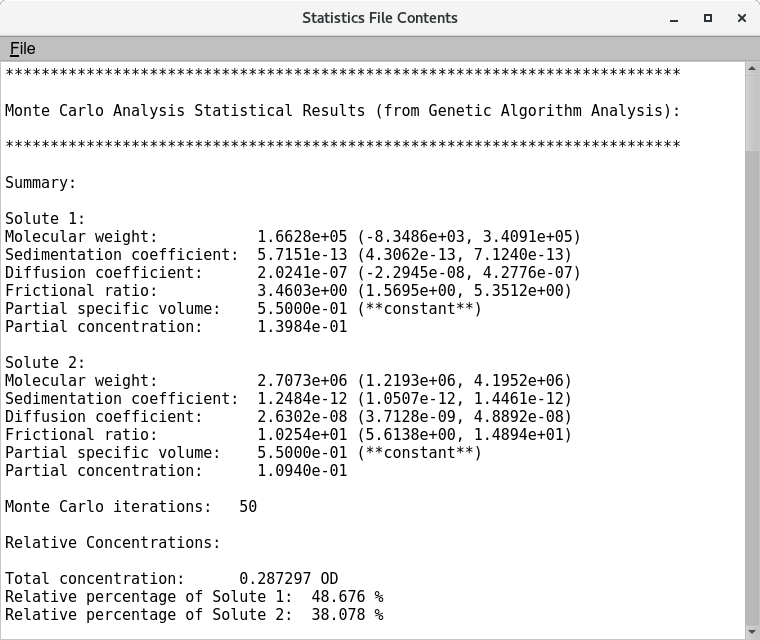Open the File menu
Viewport: 760px width, 640px height.
coord(22,49)
